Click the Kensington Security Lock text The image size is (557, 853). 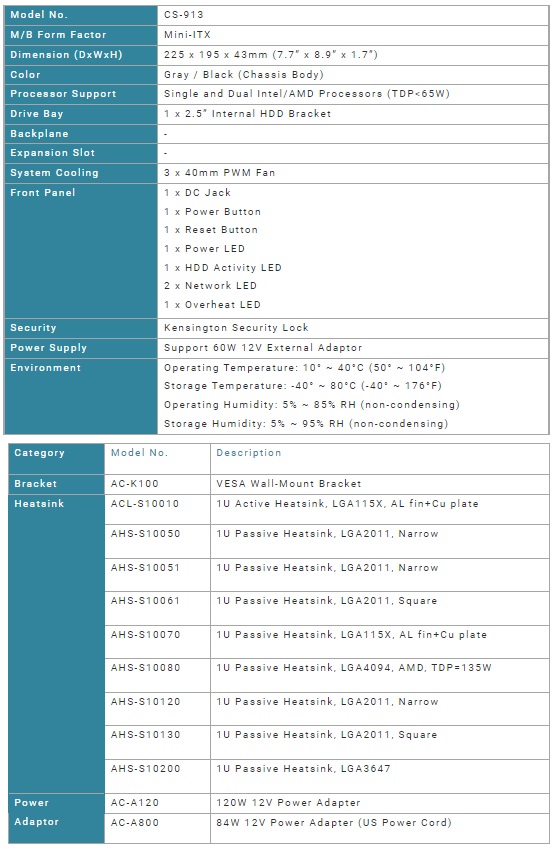236,327
